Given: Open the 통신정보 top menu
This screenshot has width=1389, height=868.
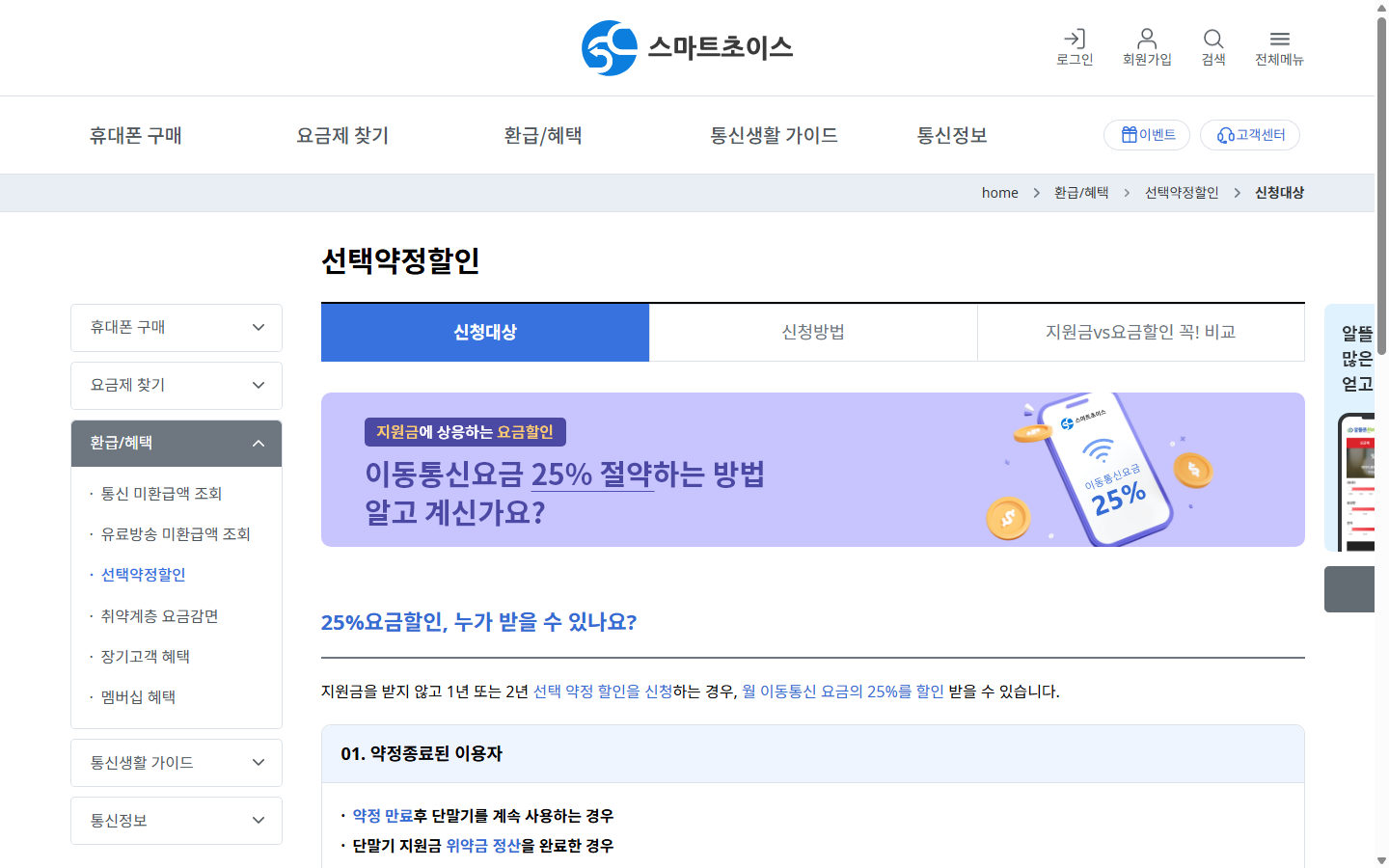Looking at the screenshot, I should [x=952, y=136].
